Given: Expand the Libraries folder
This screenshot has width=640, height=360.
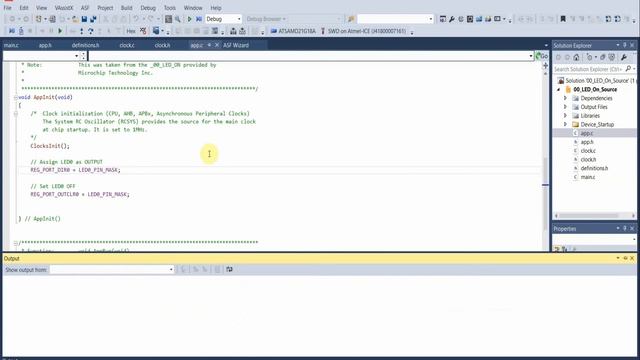Looking at the screenshot, I should [x=565, y=116].
